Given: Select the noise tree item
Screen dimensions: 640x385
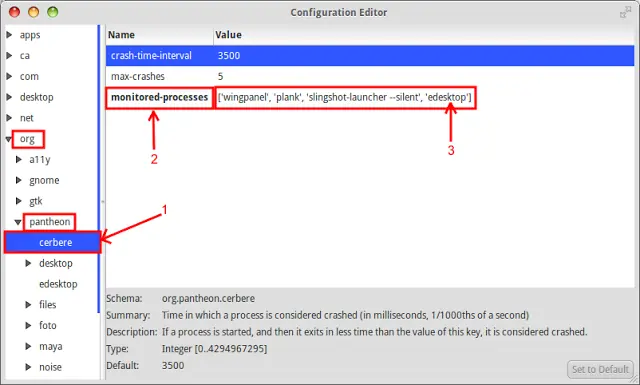Looking at the screenshot, I should point(50,367).
